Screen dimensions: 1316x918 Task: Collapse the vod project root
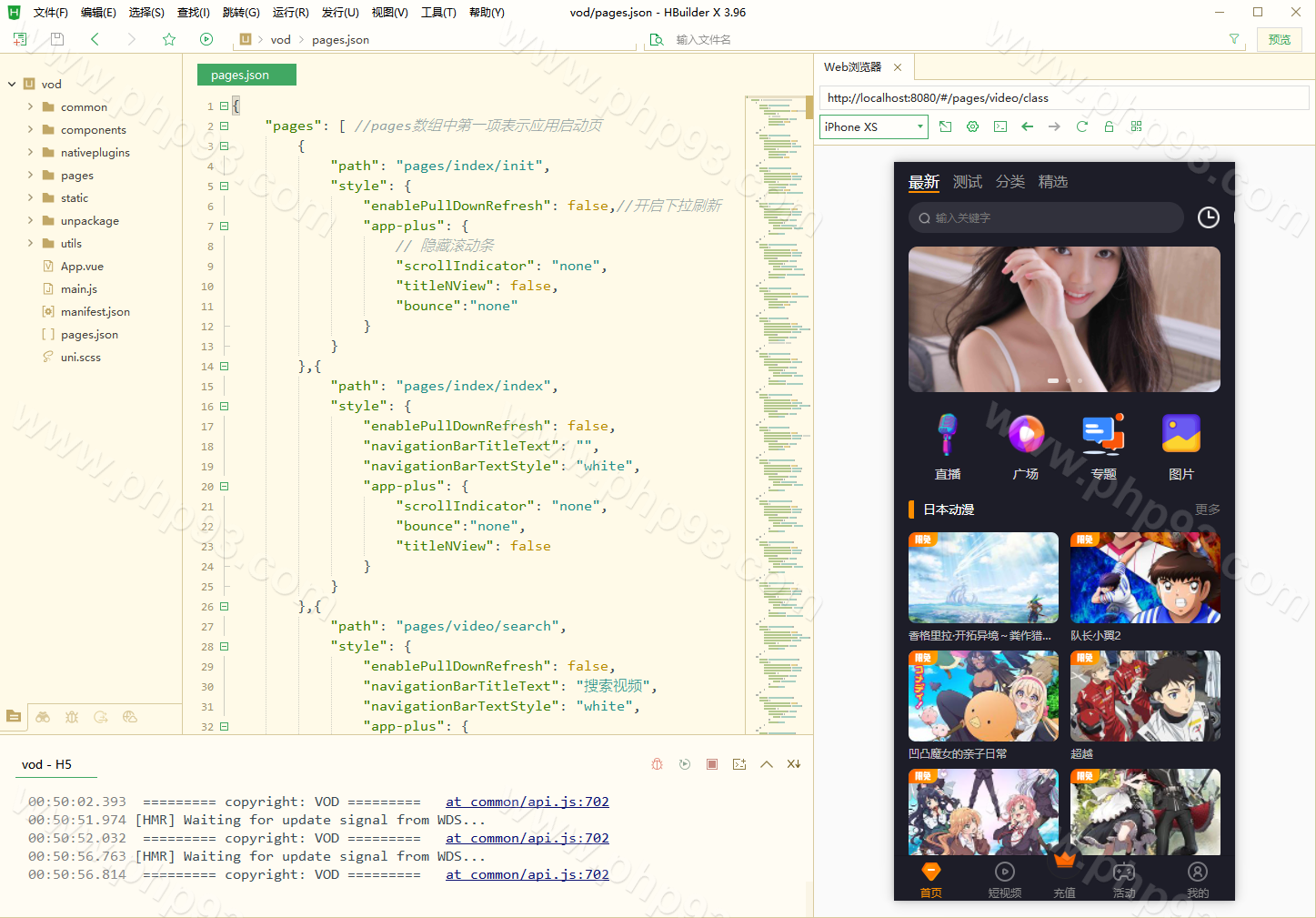coord(12,84)
